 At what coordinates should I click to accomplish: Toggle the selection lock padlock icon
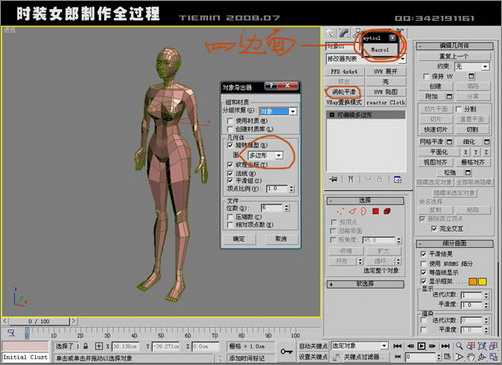86,346
